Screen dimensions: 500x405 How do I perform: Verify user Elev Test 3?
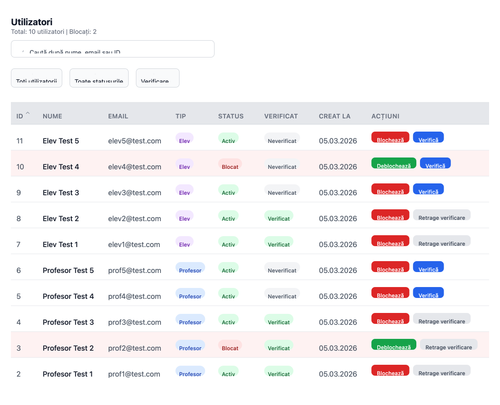click(x=428, y=189)
